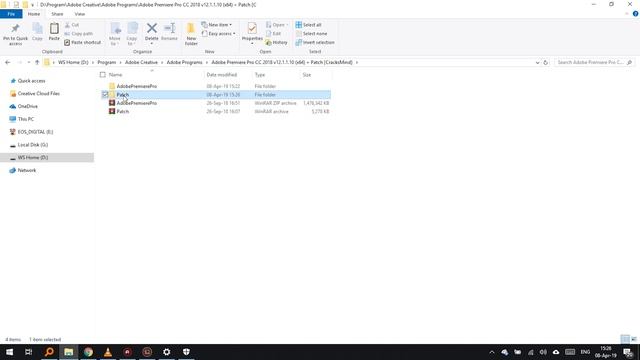The height and width of the screenshot is (360, 640).
Task: Open Local Disk (G:) in sidebar
Action: click(x=33, y=145)
